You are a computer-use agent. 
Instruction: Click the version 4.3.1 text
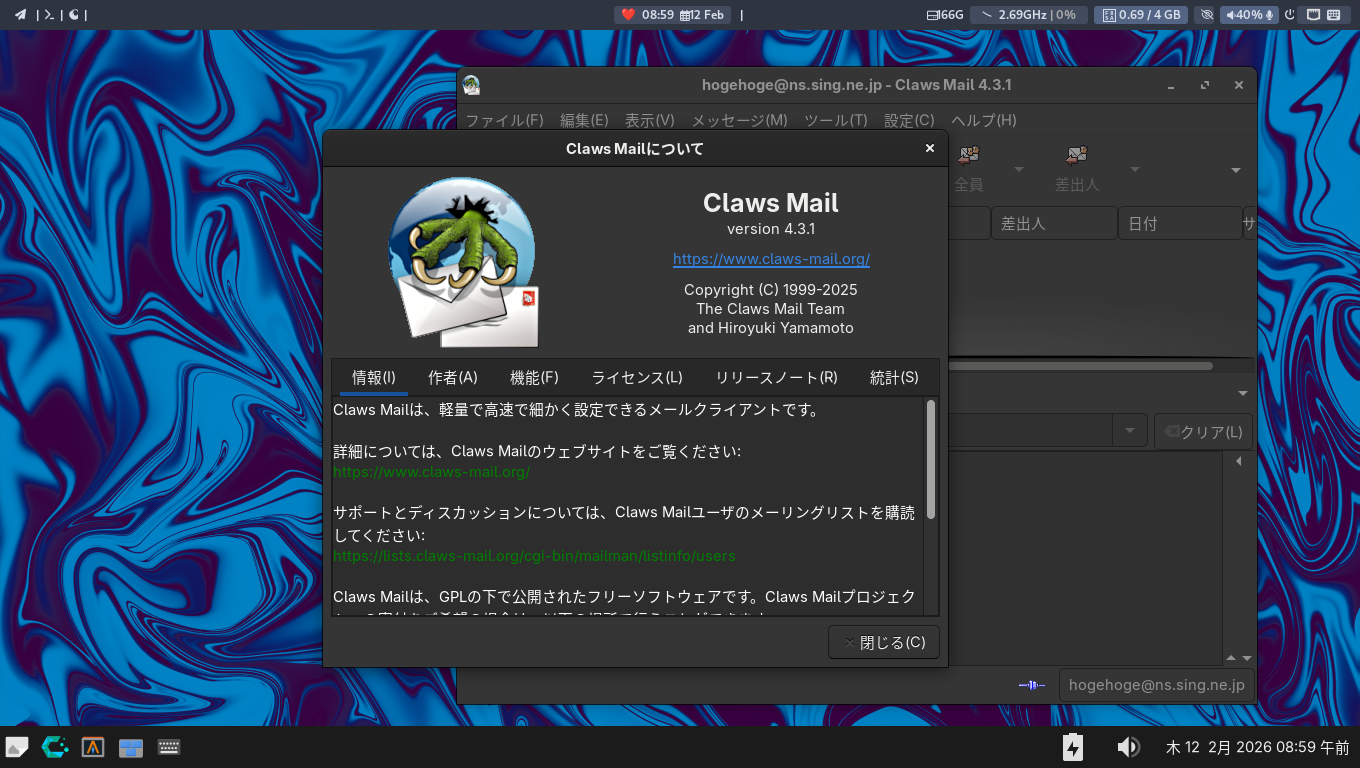point(771,229)
